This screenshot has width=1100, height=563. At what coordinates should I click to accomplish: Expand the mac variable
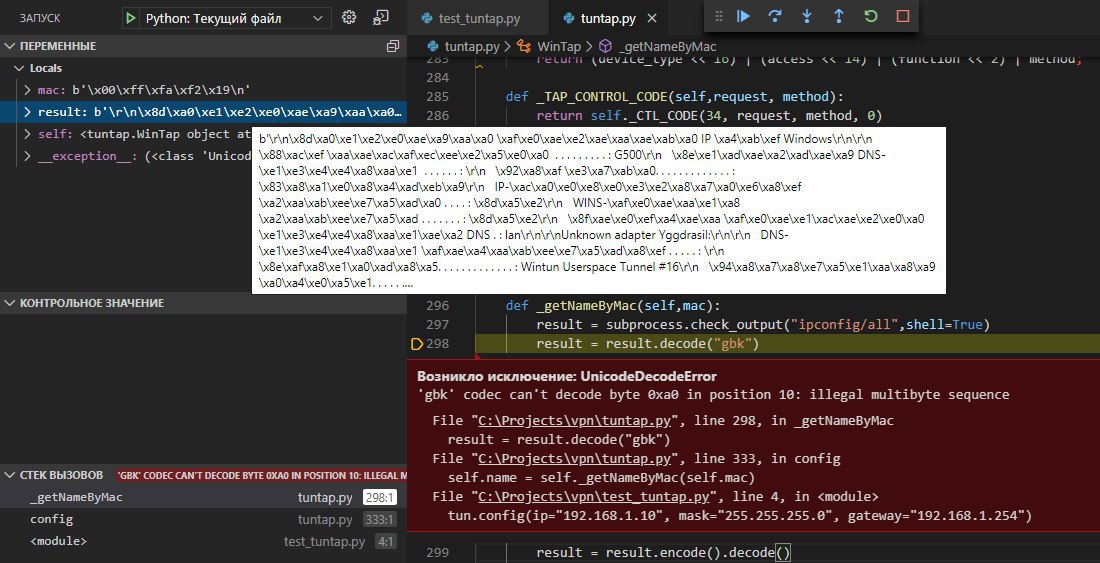coord(27,90)
